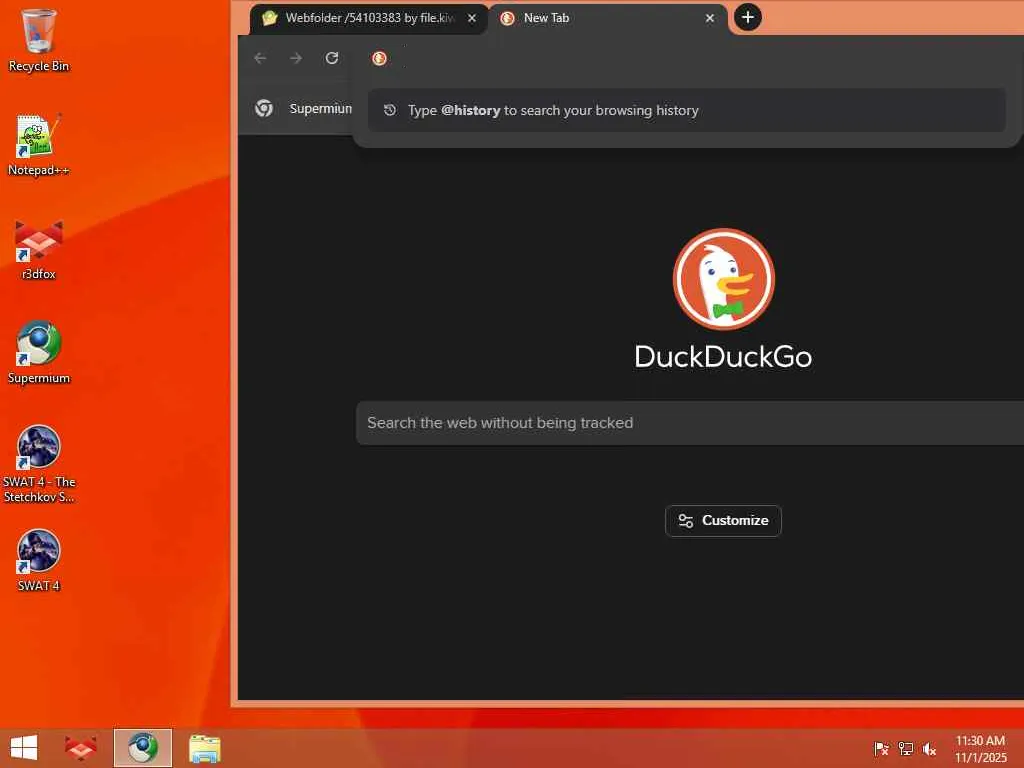1024x768 pixels.
Task: Open the Windows Start button
Action: [24, 748]
